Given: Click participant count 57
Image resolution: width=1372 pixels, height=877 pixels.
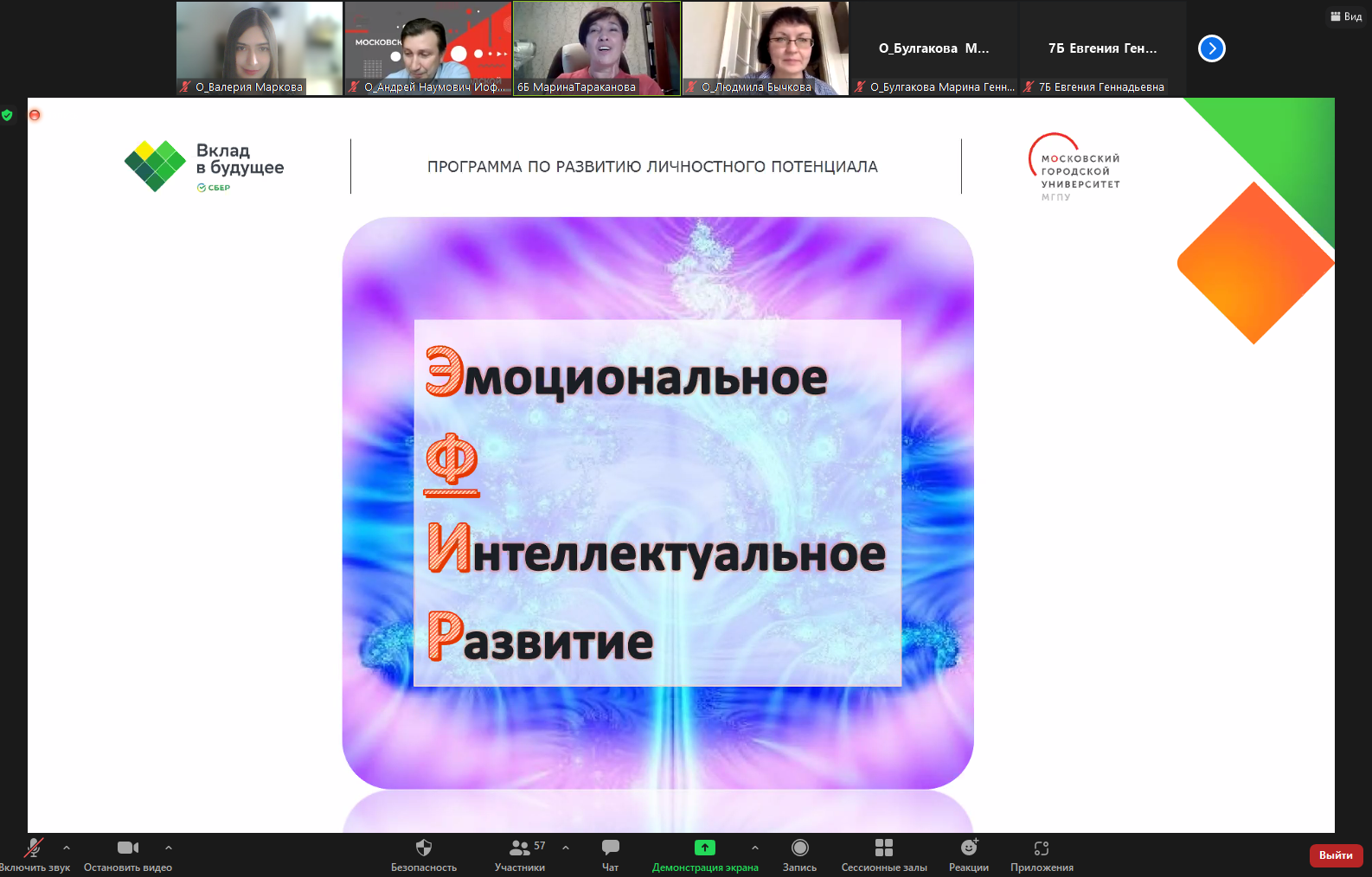Looking at the screenshot, I should [540, 846].
